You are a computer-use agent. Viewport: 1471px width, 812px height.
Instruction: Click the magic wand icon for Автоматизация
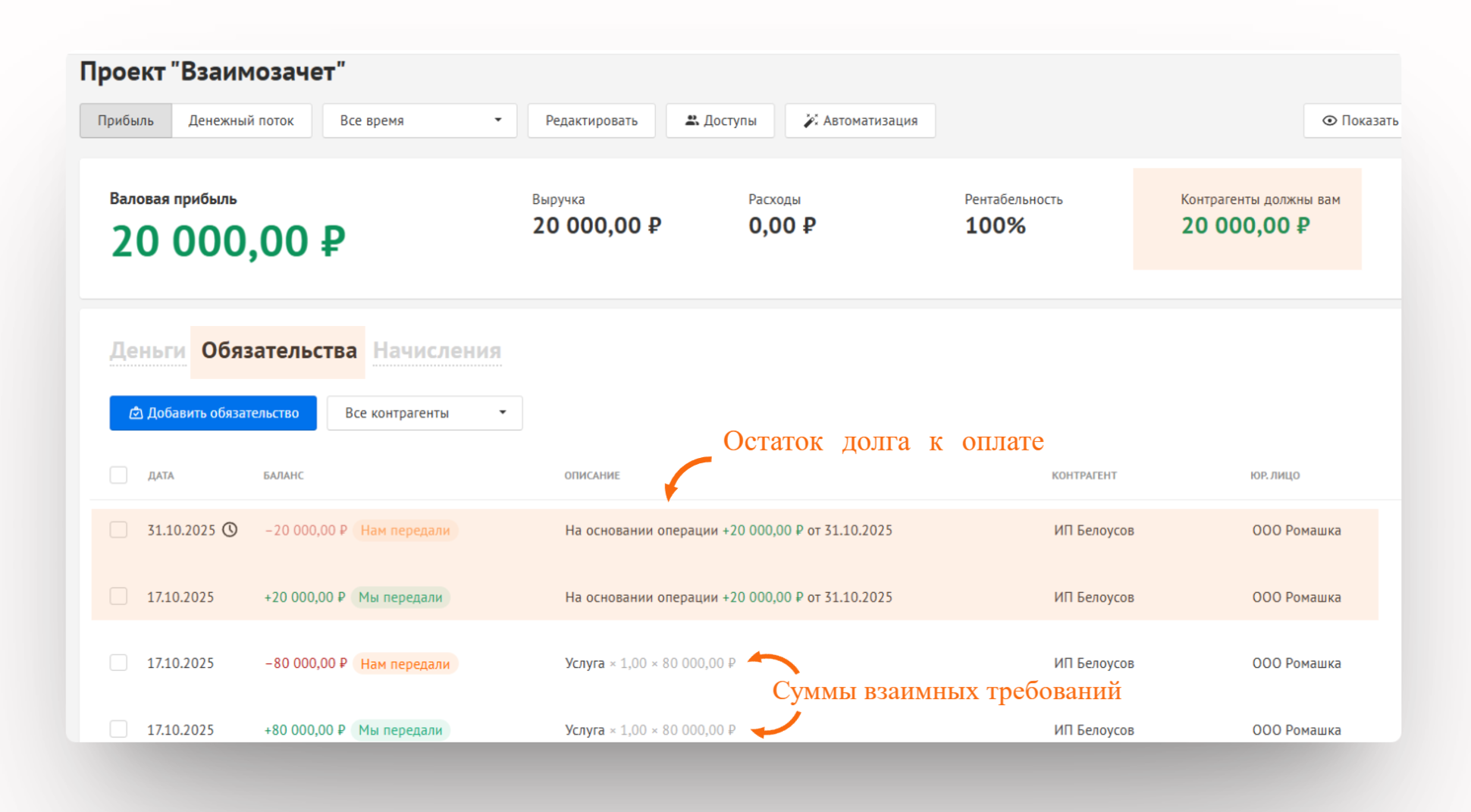tap(811, 121)
